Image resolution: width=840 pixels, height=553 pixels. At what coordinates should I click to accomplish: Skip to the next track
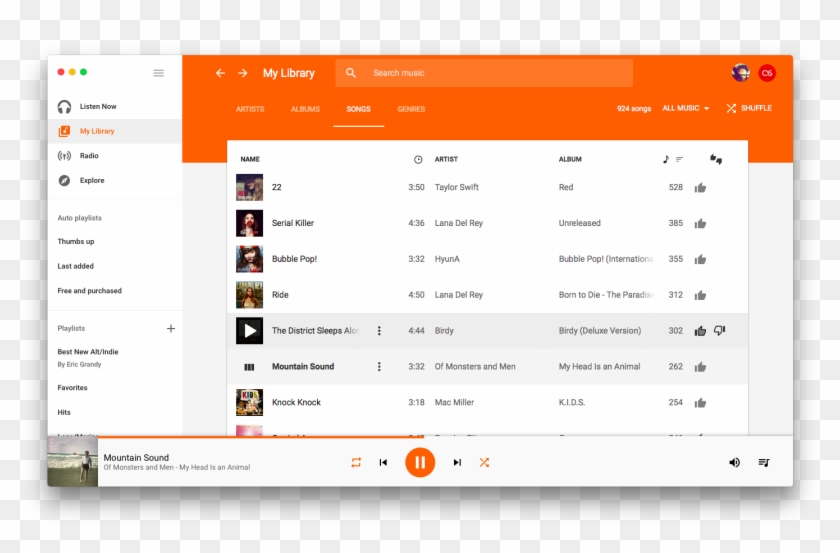pos(457,462)
